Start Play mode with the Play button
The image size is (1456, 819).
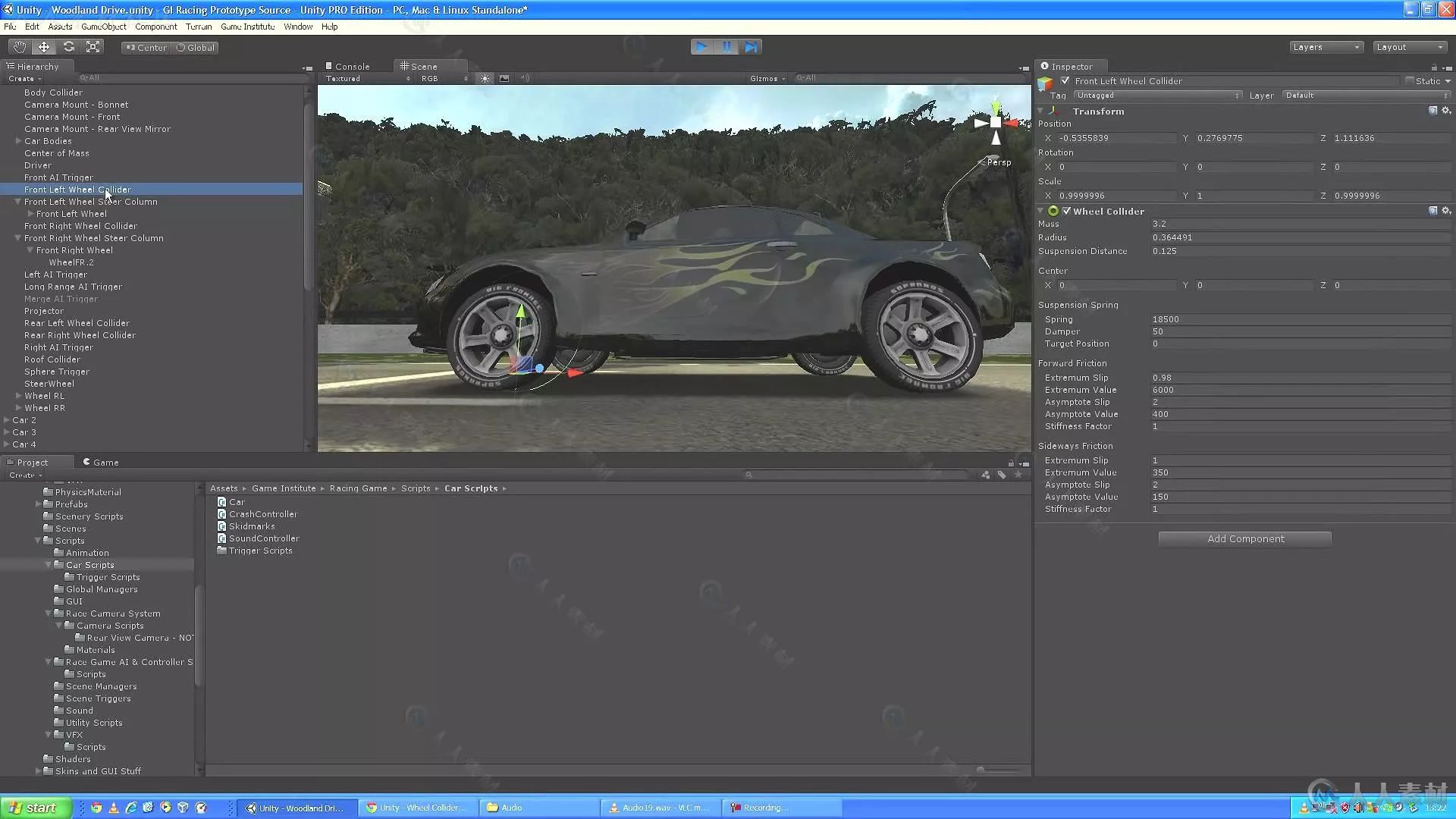coord(702,47)
